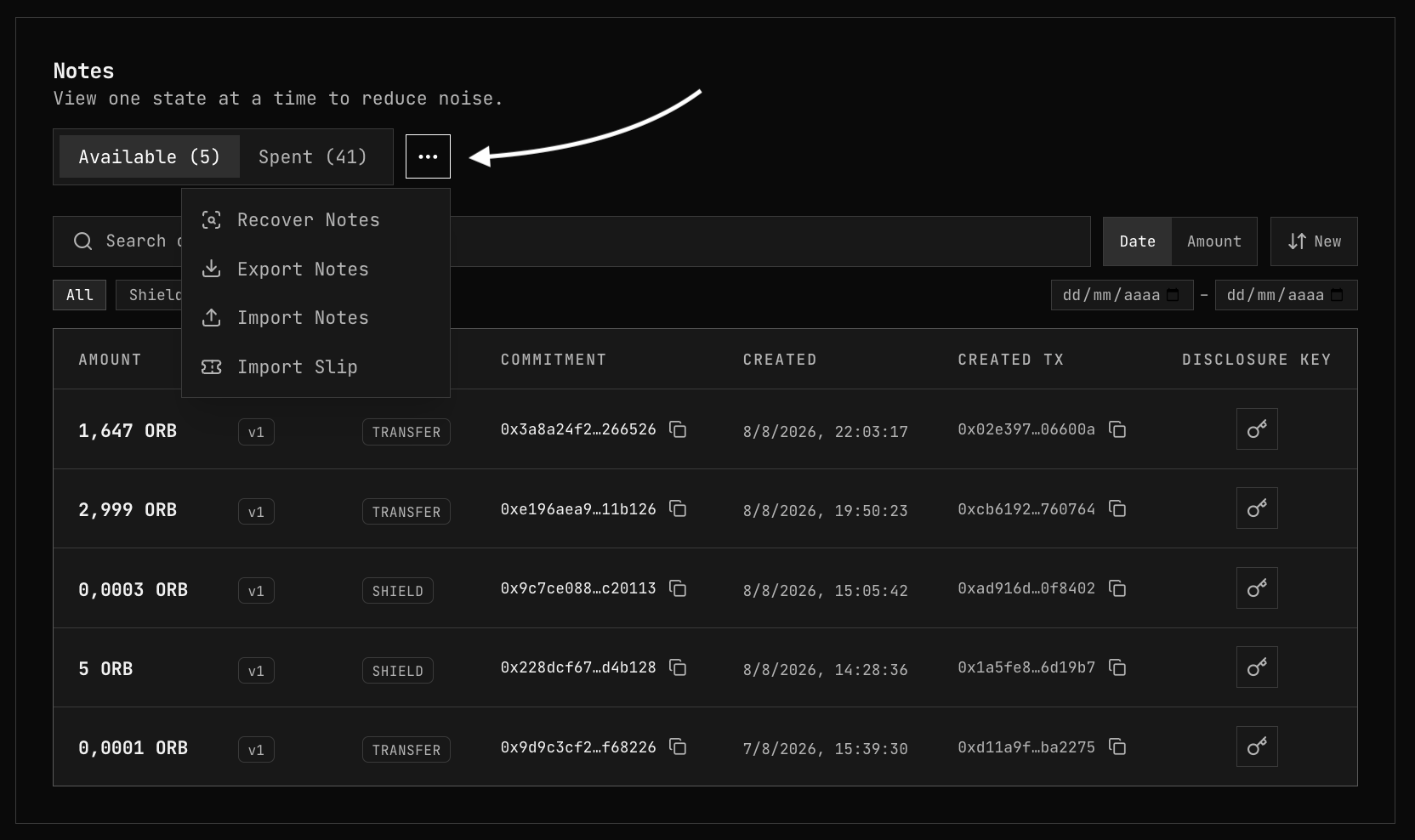Copy created tx 0xd11a9f…ba2275
The height and width of the screenshot is (840, 1415).
tap(1117, 746)
